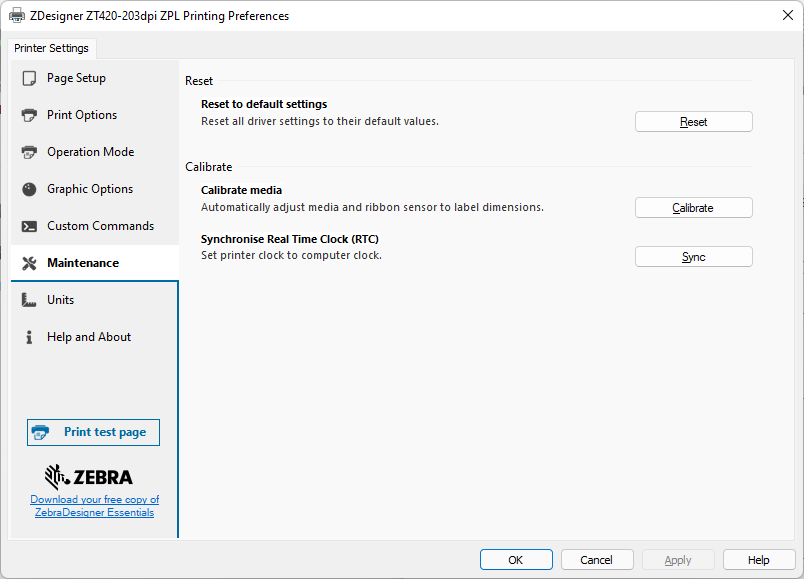
Task: Sync the printer real time clock
Action: [693, 257]
